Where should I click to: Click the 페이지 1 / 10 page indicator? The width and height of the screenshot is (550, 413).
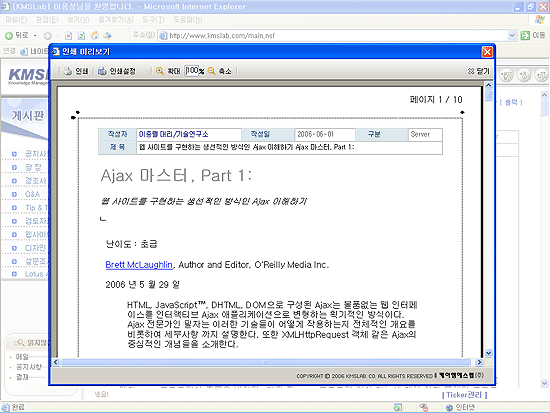pyautogui.click(x=436, y=100)
